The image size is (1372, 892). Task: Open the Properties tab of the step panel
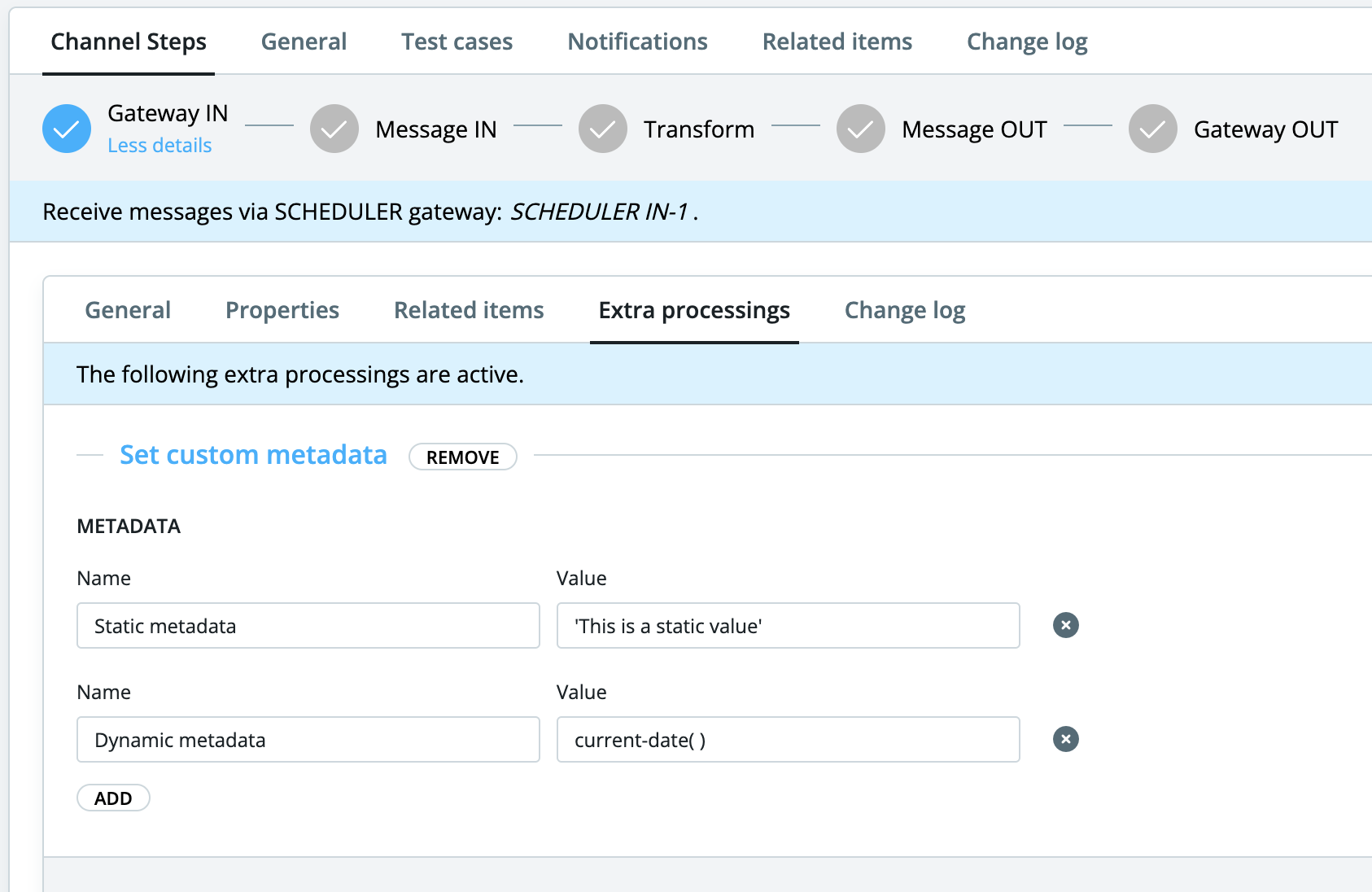[282, 310]
